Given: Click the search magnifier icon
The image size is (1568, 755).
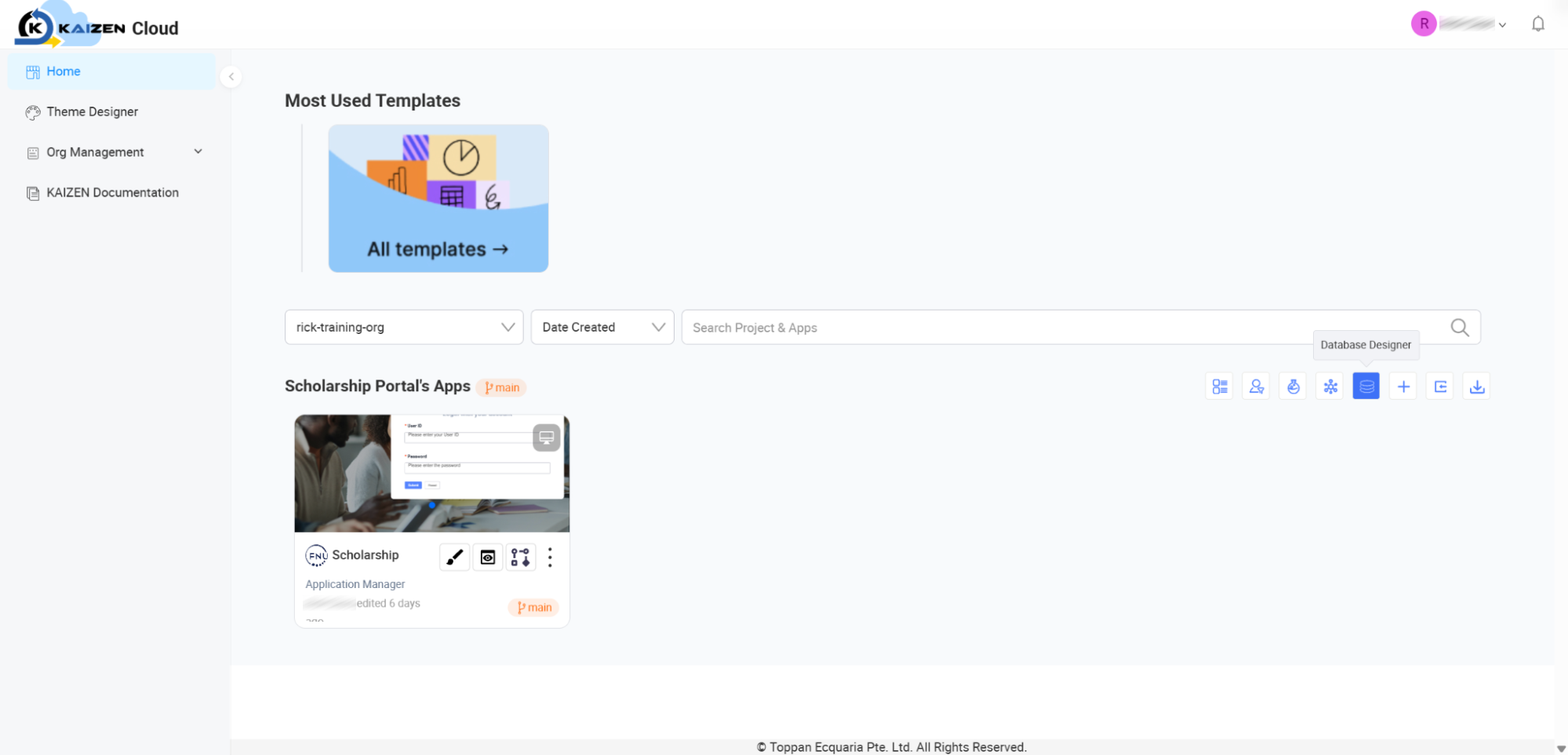Looking at the screenshot, I should (x=1460, y=328).
